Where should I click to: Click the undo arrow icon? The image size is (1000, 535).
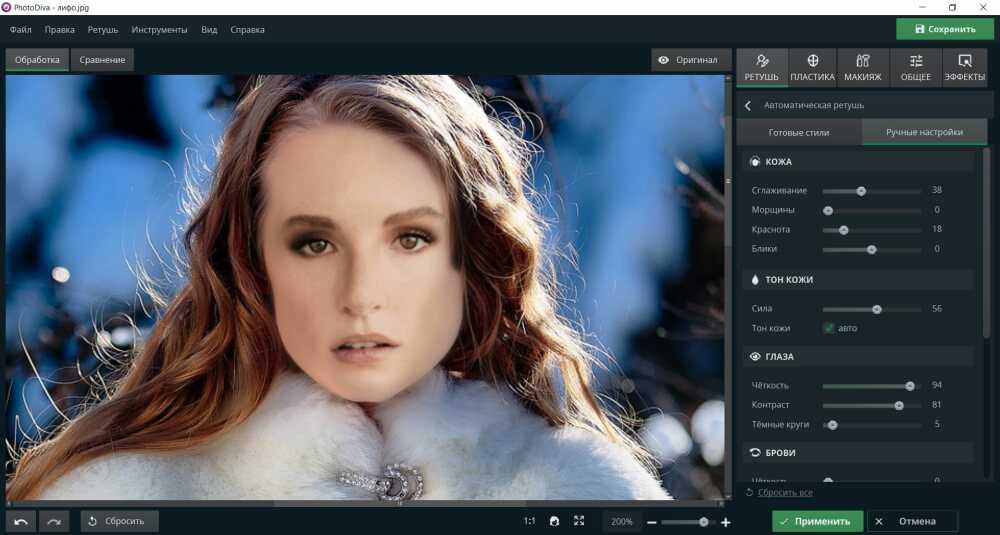[20, 521]
